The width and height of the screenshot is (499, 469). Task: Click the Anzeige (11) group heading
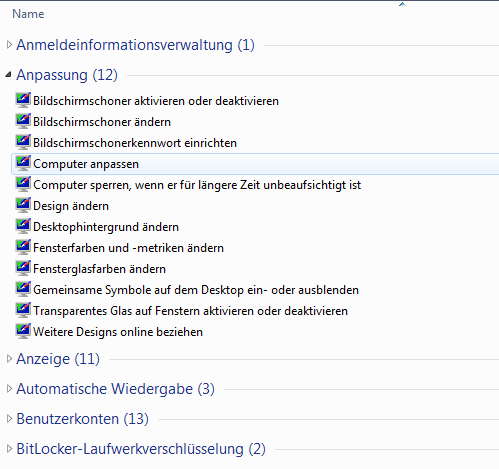[x=58, y=359]
